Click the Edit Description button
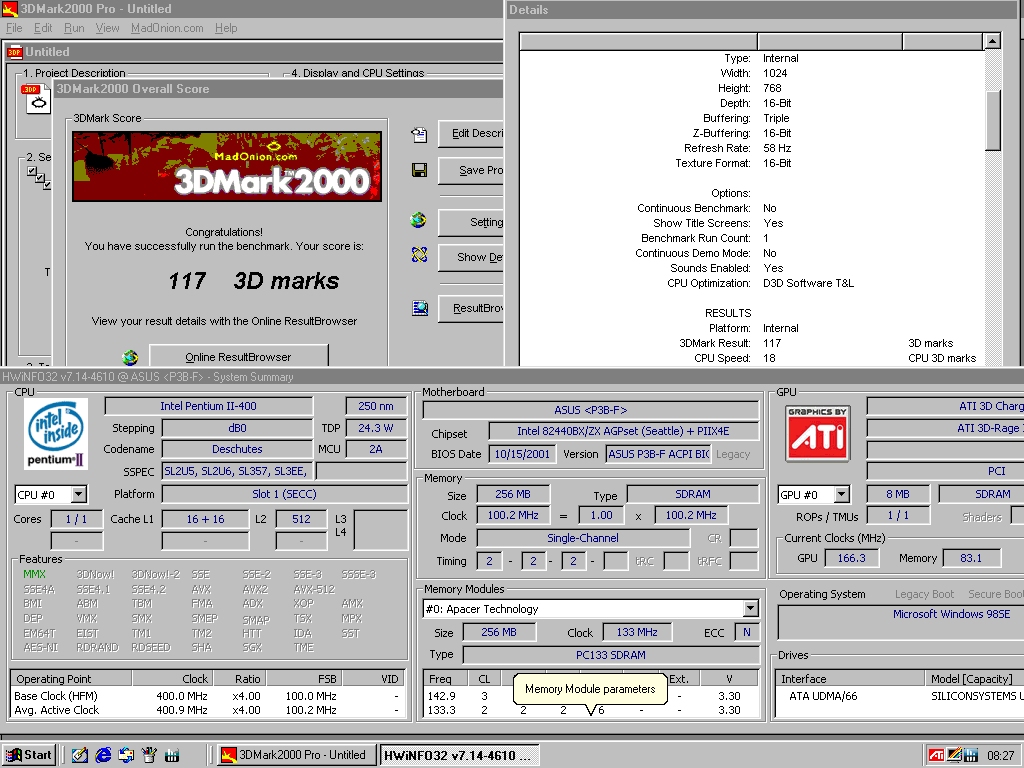The width and height of the screenshot is (1024, 768). click(x=471, y=134)
